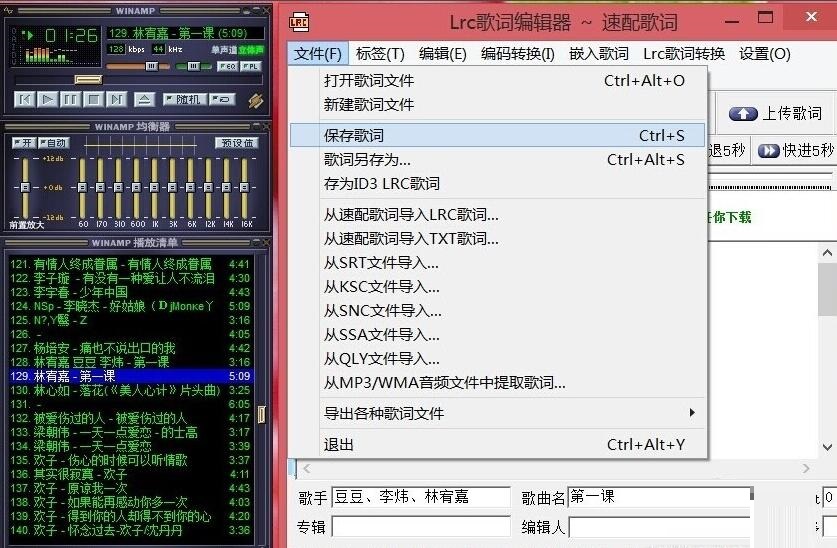Image resolution: width=837 pixels, height=548 pixels.
Task: Click the 60 Hz equalizer band slider
Action: click(82, 187)
